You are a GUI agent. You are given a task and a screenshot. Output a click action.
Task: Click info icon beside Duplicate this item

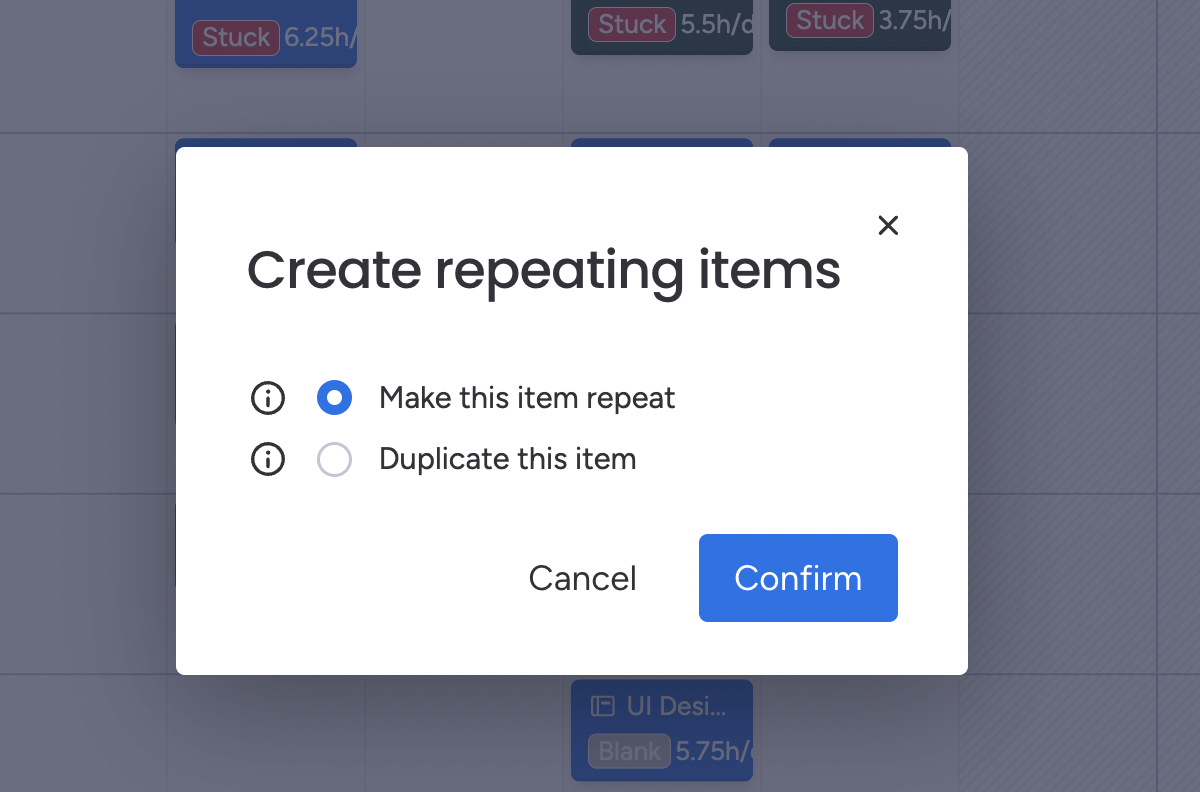267,460
